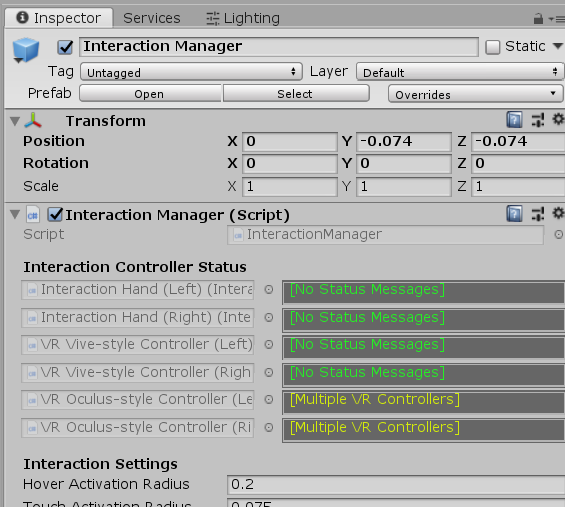Select Interaction Hand (Right) reference field
This screenshot has width=565, height=507.
138,317
